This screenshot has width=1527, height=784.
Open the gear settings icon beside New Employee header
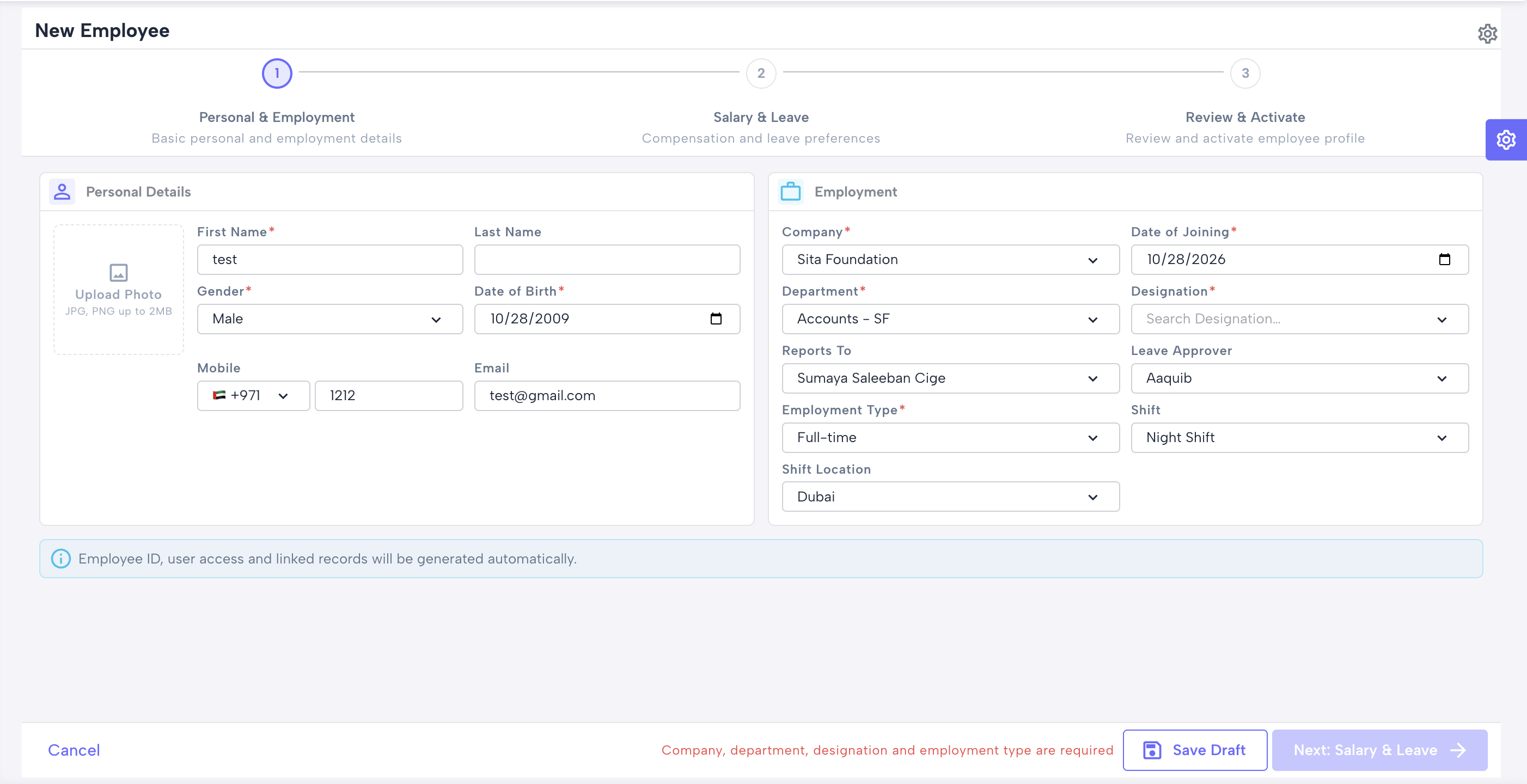click(1487, 34)
